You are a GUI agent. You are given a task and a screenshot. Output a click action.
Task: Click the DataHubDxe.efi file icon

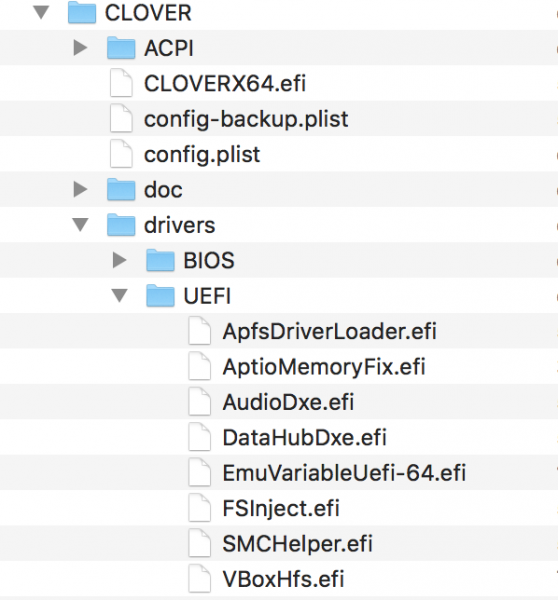pyautogui.click(x=200, y=437)
